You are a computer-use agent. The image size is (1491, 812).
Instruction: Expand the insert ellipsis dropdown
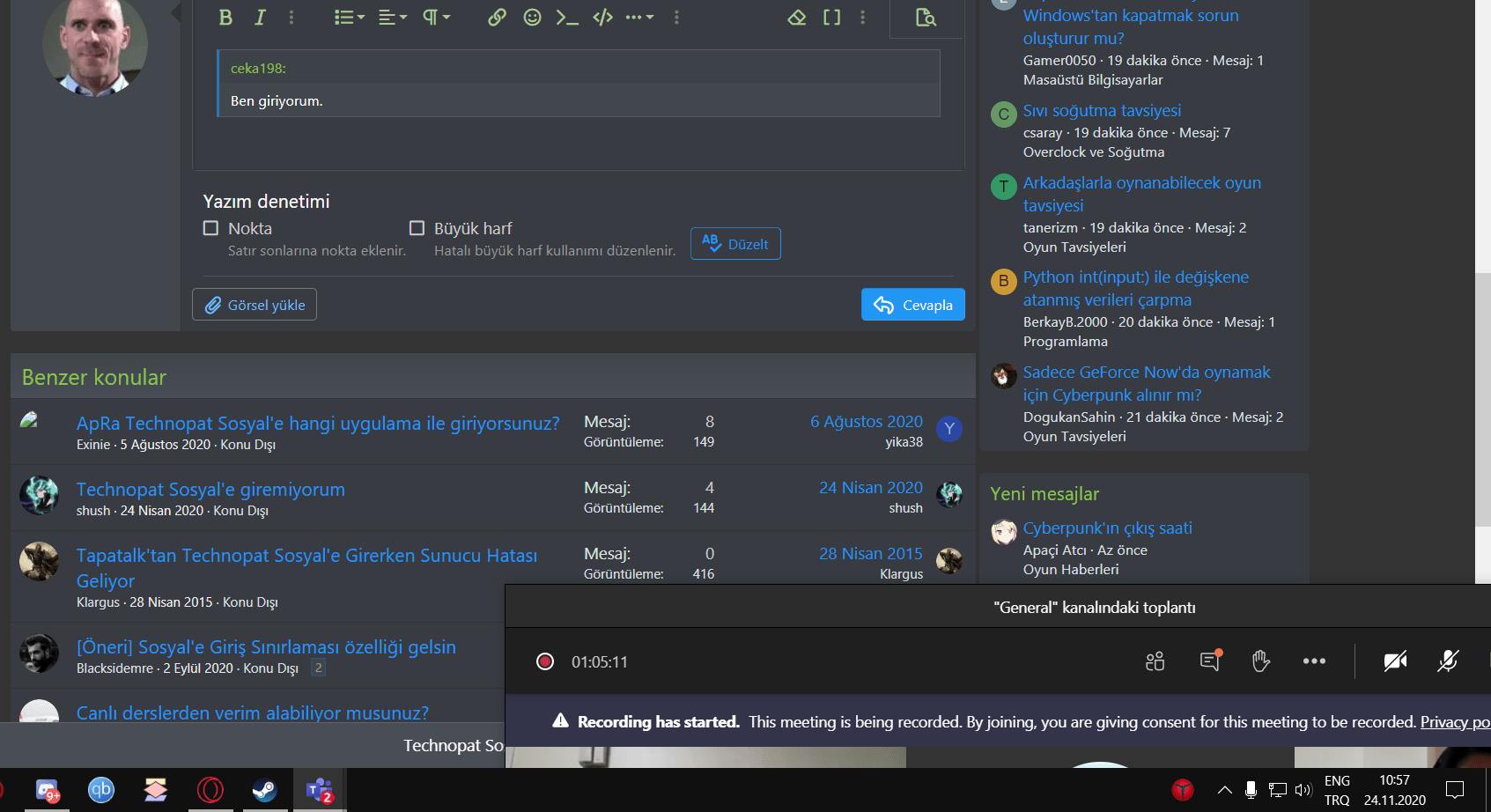pos(640,18)
